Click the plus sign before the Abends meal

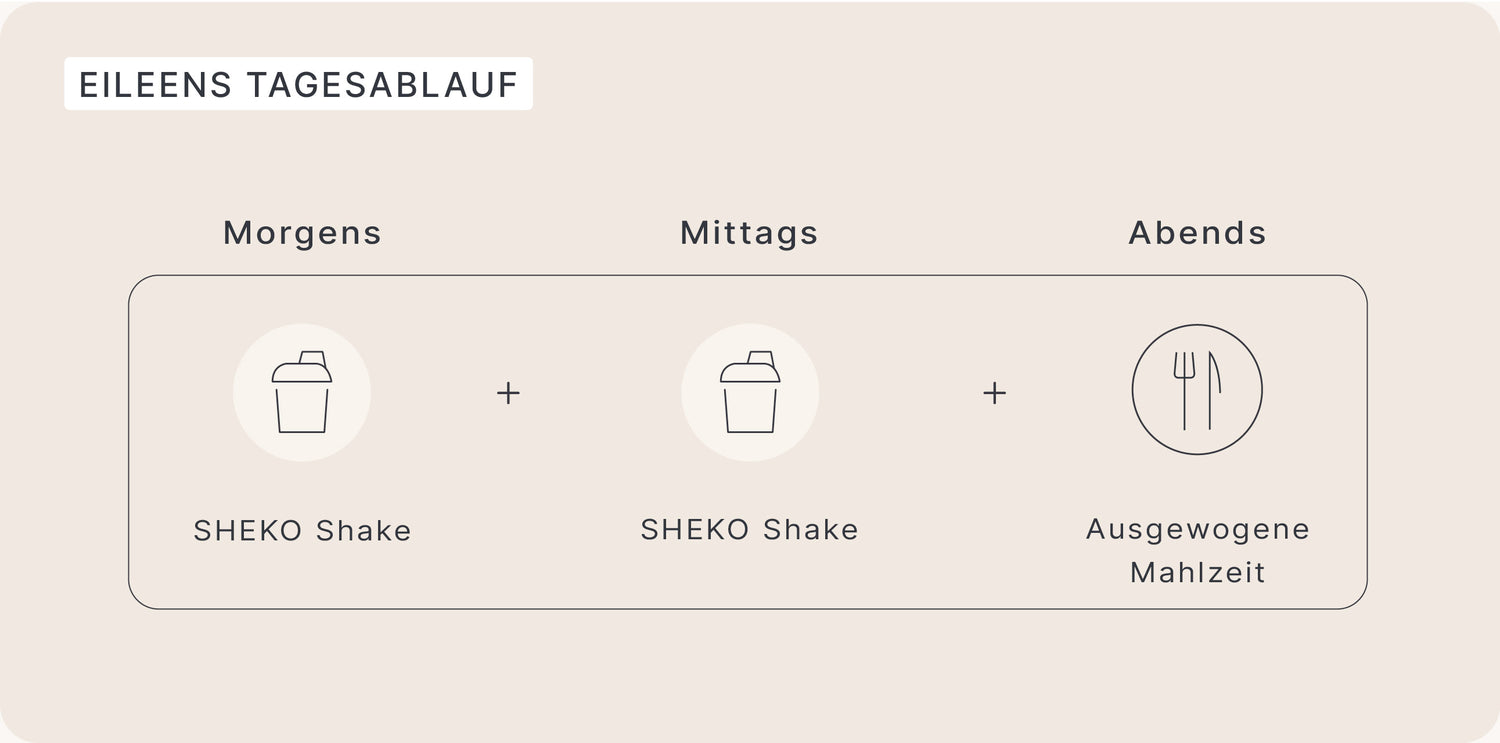pos(994,393)
